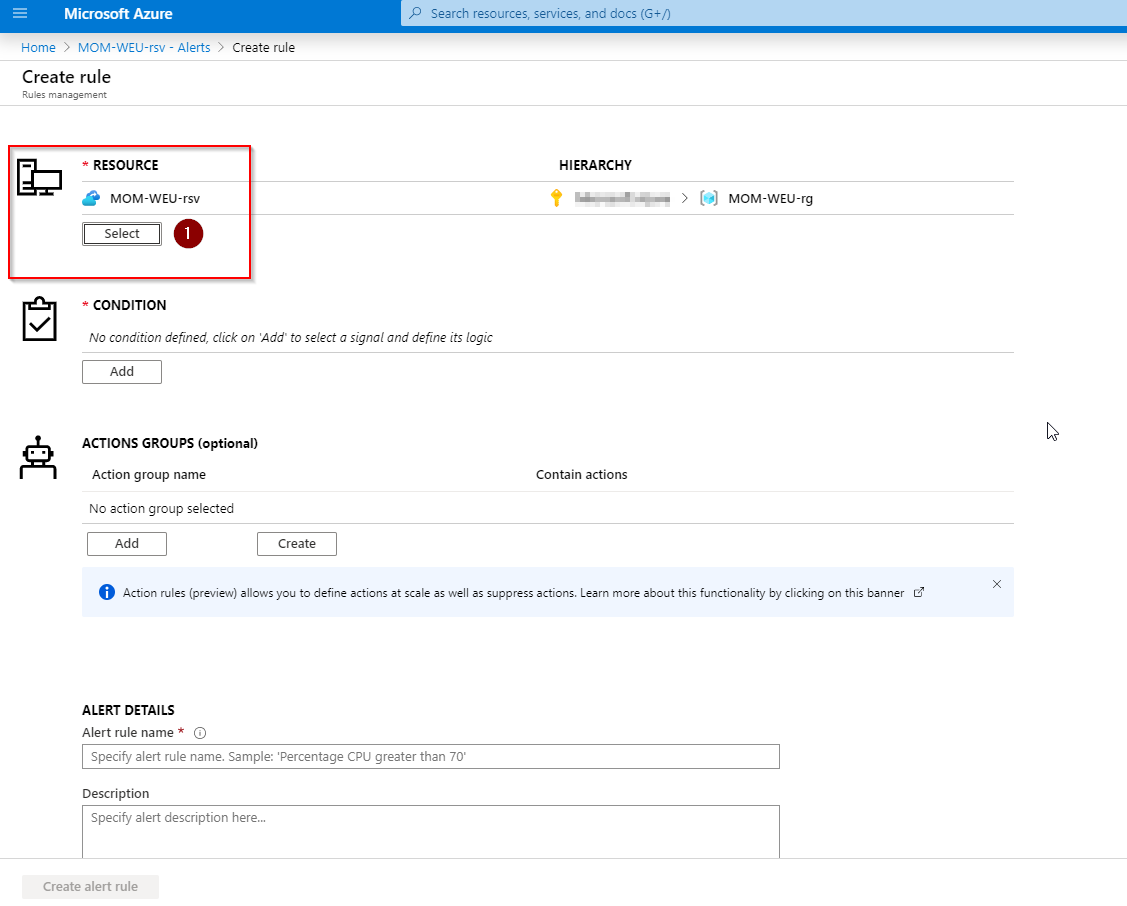Click the info icon in Action rules banner
The height and width of the screenshot is (906, 1127).
(x=106, y=592)
